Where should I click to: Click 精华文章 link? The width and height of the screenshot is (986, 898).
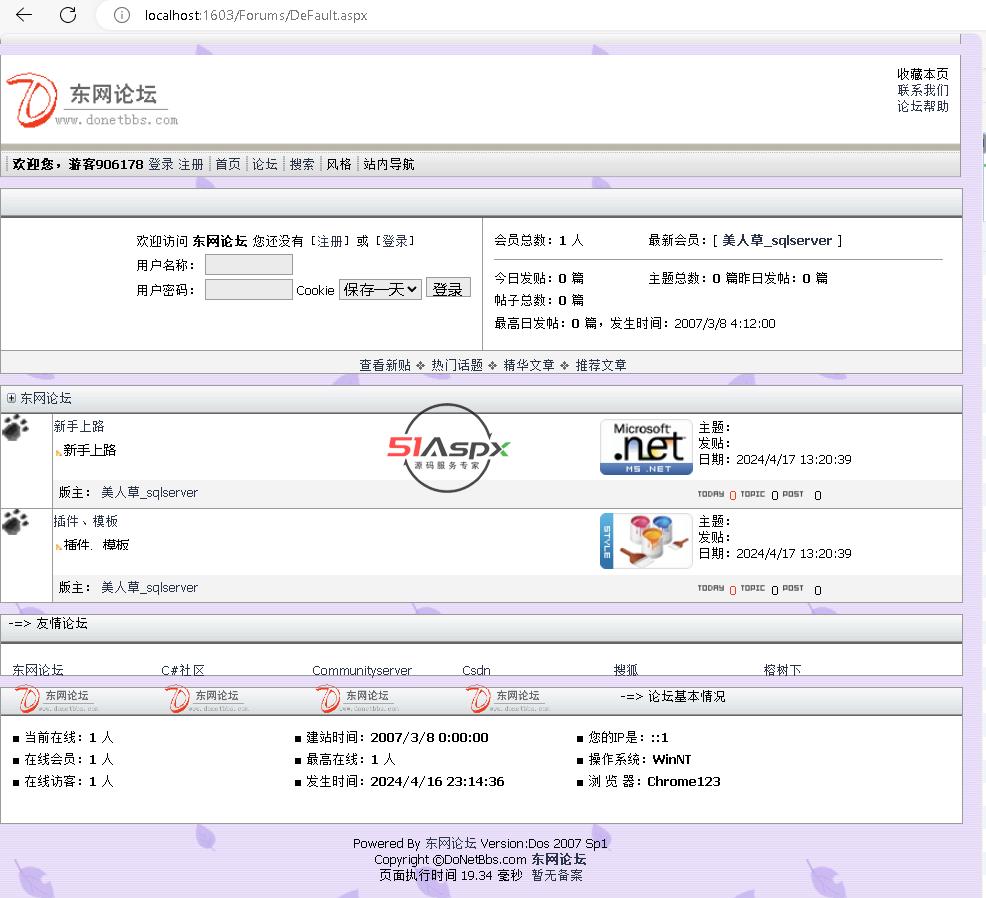click(x=529, y=365)
